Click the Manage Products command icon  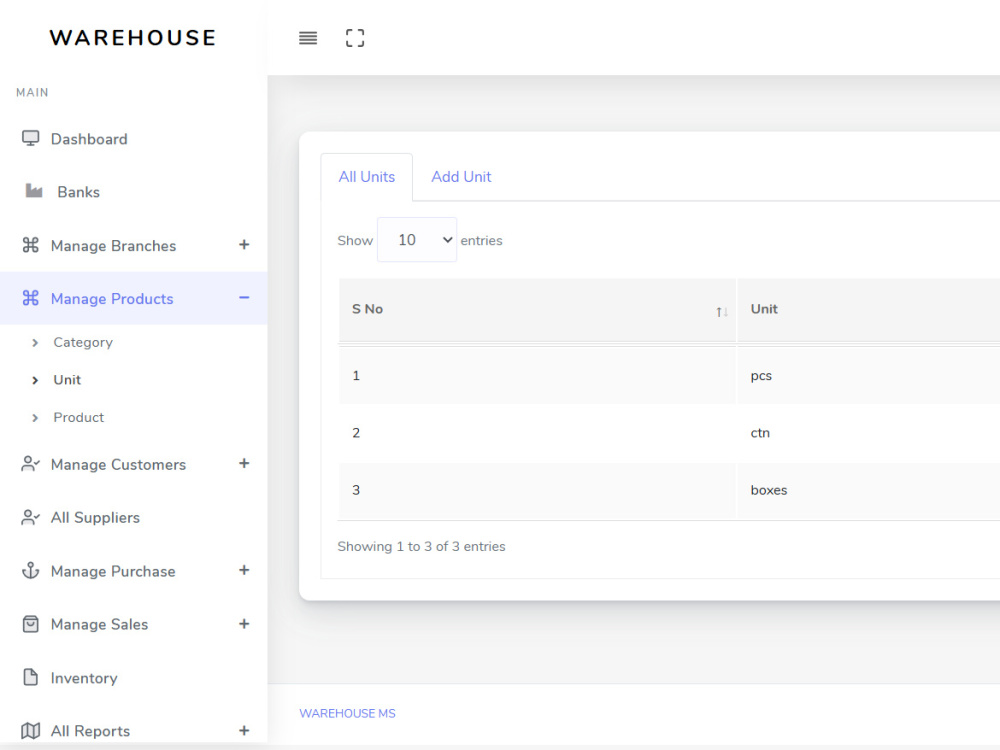(x=31, y=298)
